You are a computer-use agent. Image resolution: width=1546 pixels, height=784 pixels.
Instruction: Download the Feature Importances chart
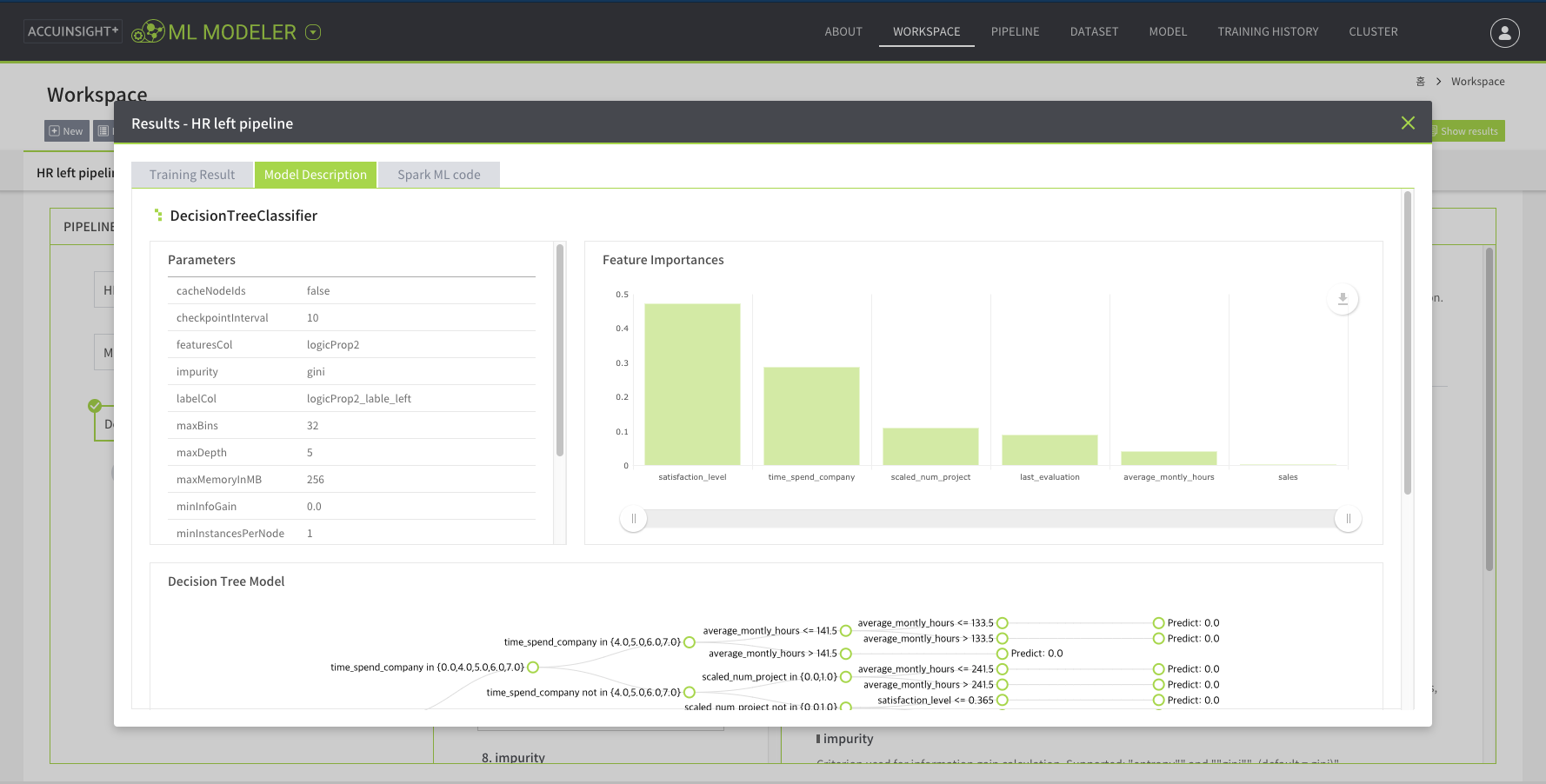1343,299
